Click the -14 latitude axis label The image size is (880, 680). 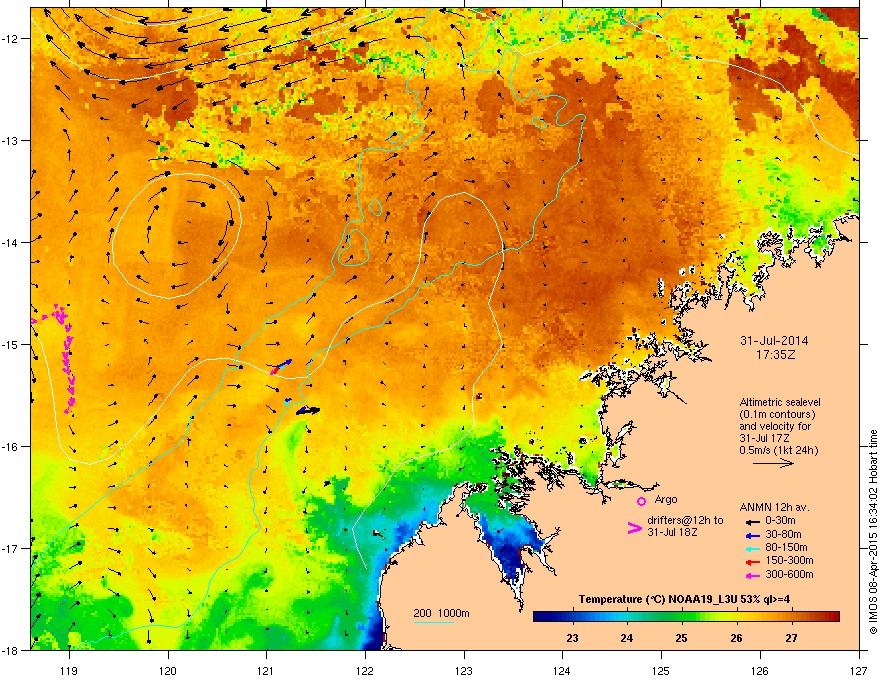tap(10, 242)
